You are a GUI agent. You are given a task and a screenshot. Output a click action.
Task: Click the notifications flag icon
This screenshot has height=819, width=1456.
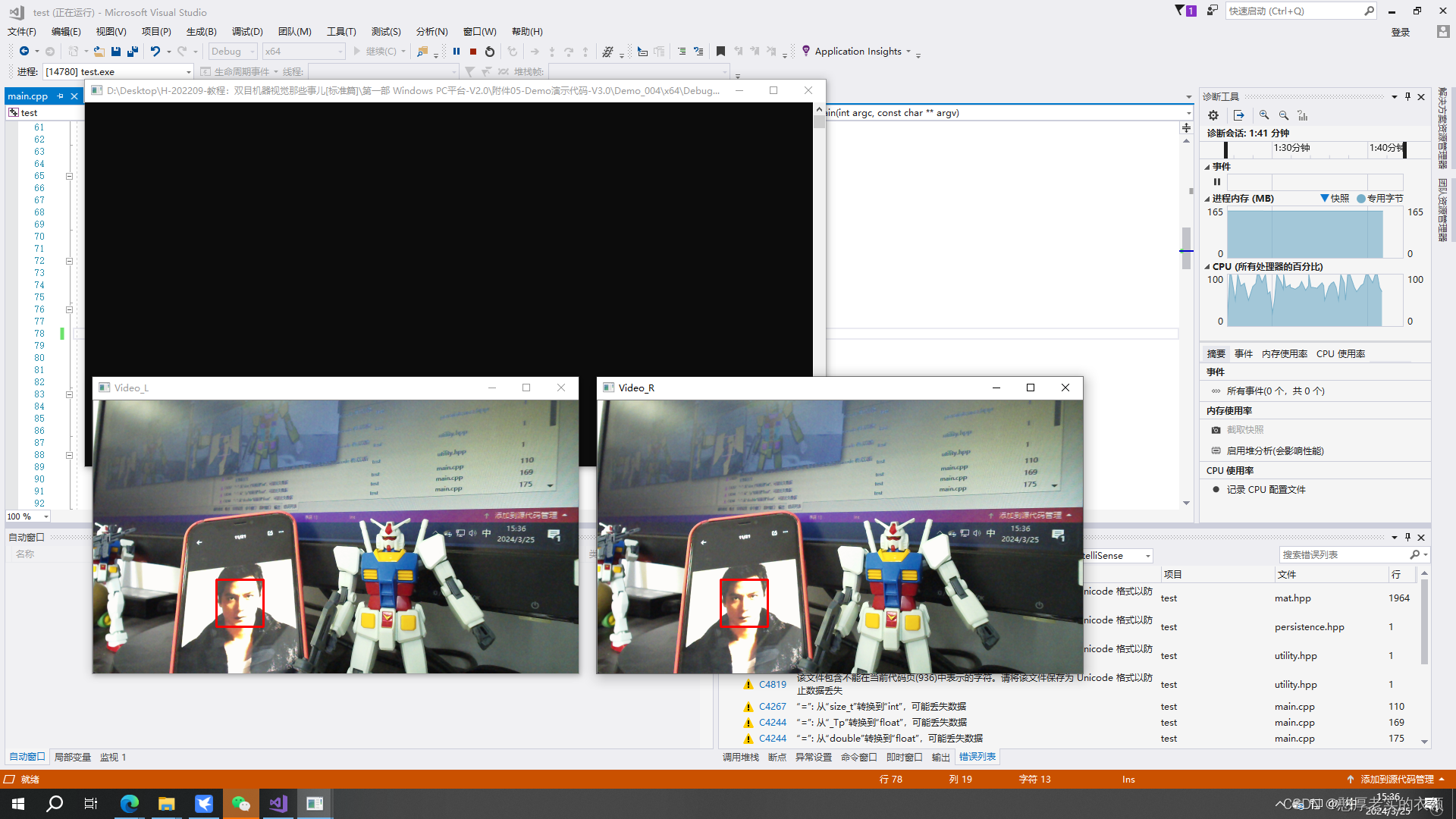[1181, 11]
